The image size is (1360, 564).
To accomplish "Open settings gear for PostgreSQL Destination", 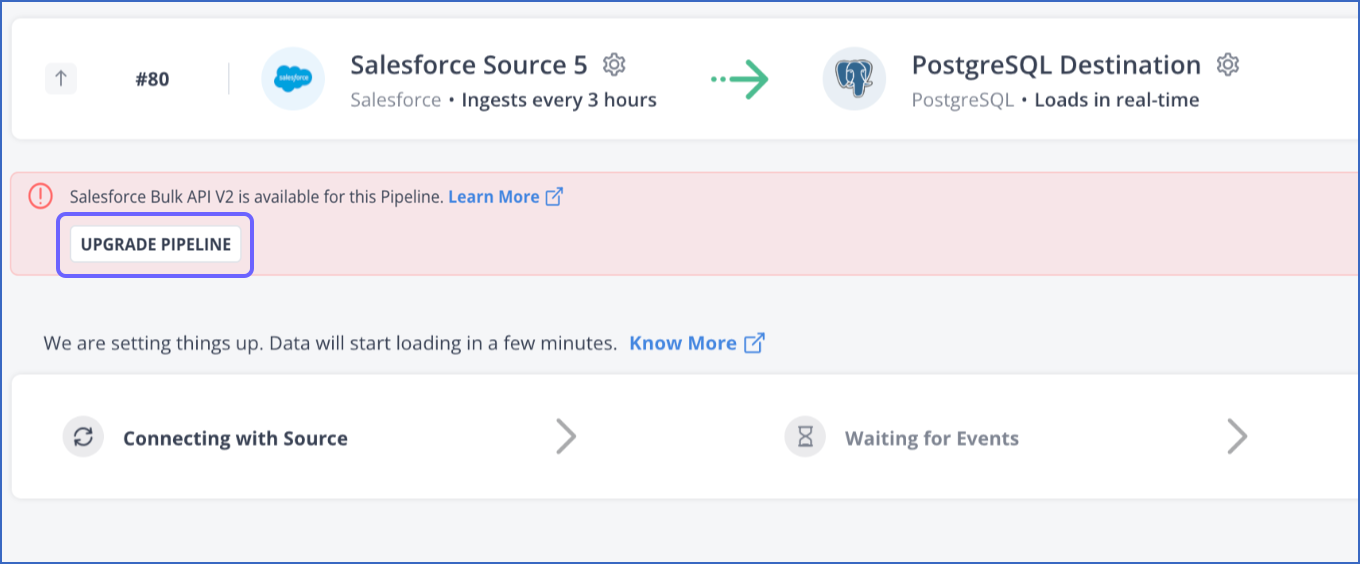I will (1227, 65).
